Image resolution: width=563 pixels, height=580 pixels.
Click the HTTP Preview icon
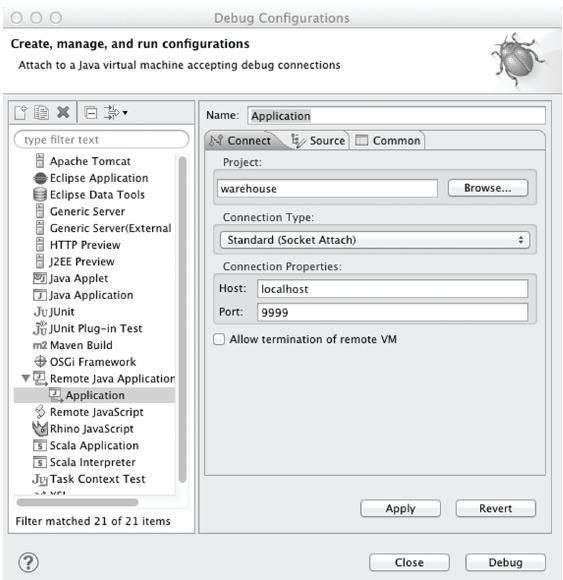[40, 245]
